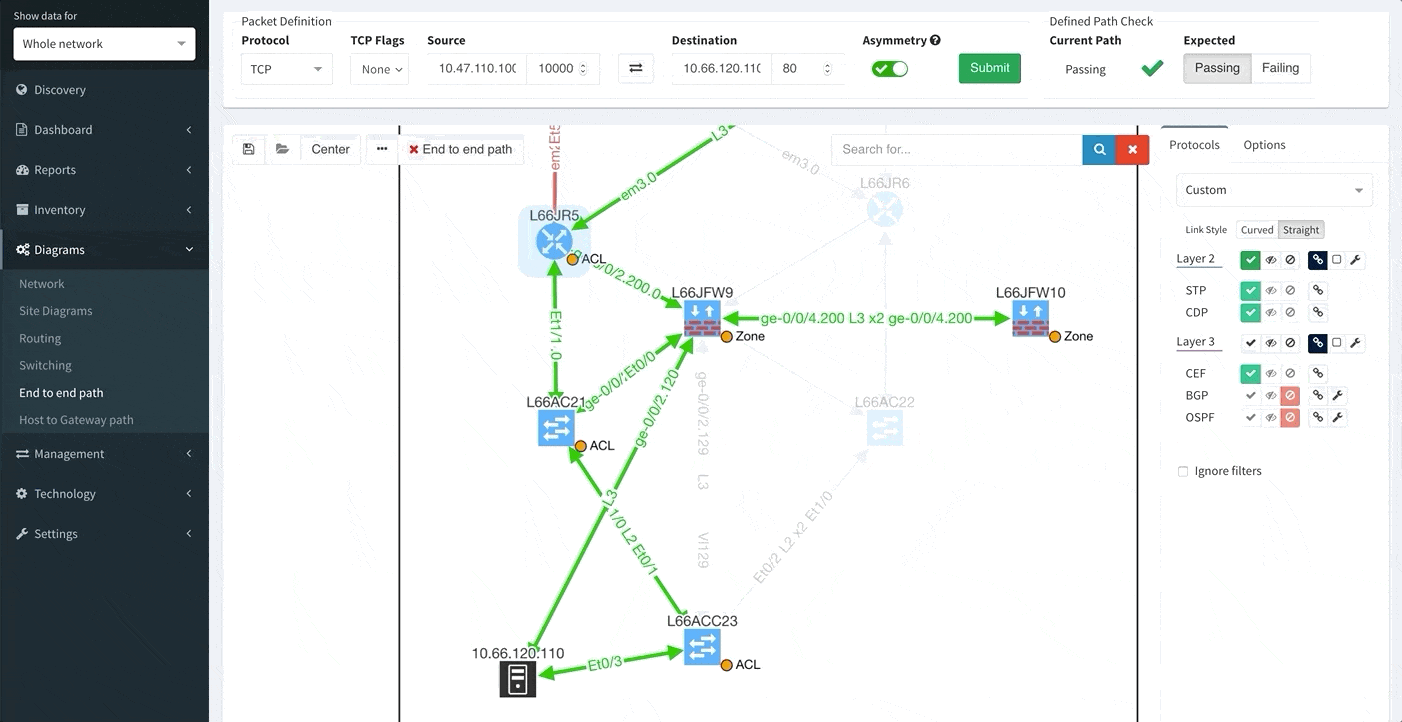Expand the Inventory sidebar menu
The image size is (1402, 722).
pyautogui.click(x=104, y=210)
